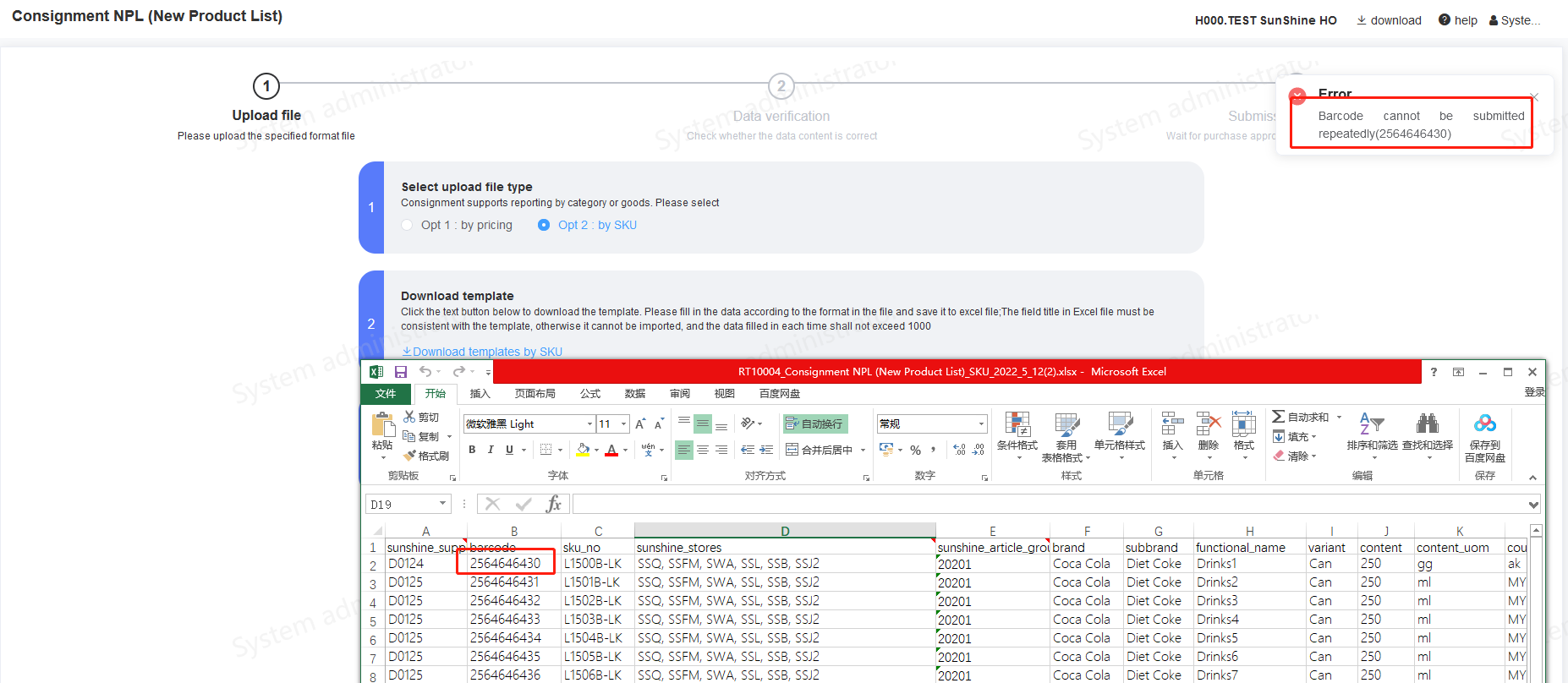Click the yellow fill color swatch
The image size is (1568, 683).
(x=583, y=450)
